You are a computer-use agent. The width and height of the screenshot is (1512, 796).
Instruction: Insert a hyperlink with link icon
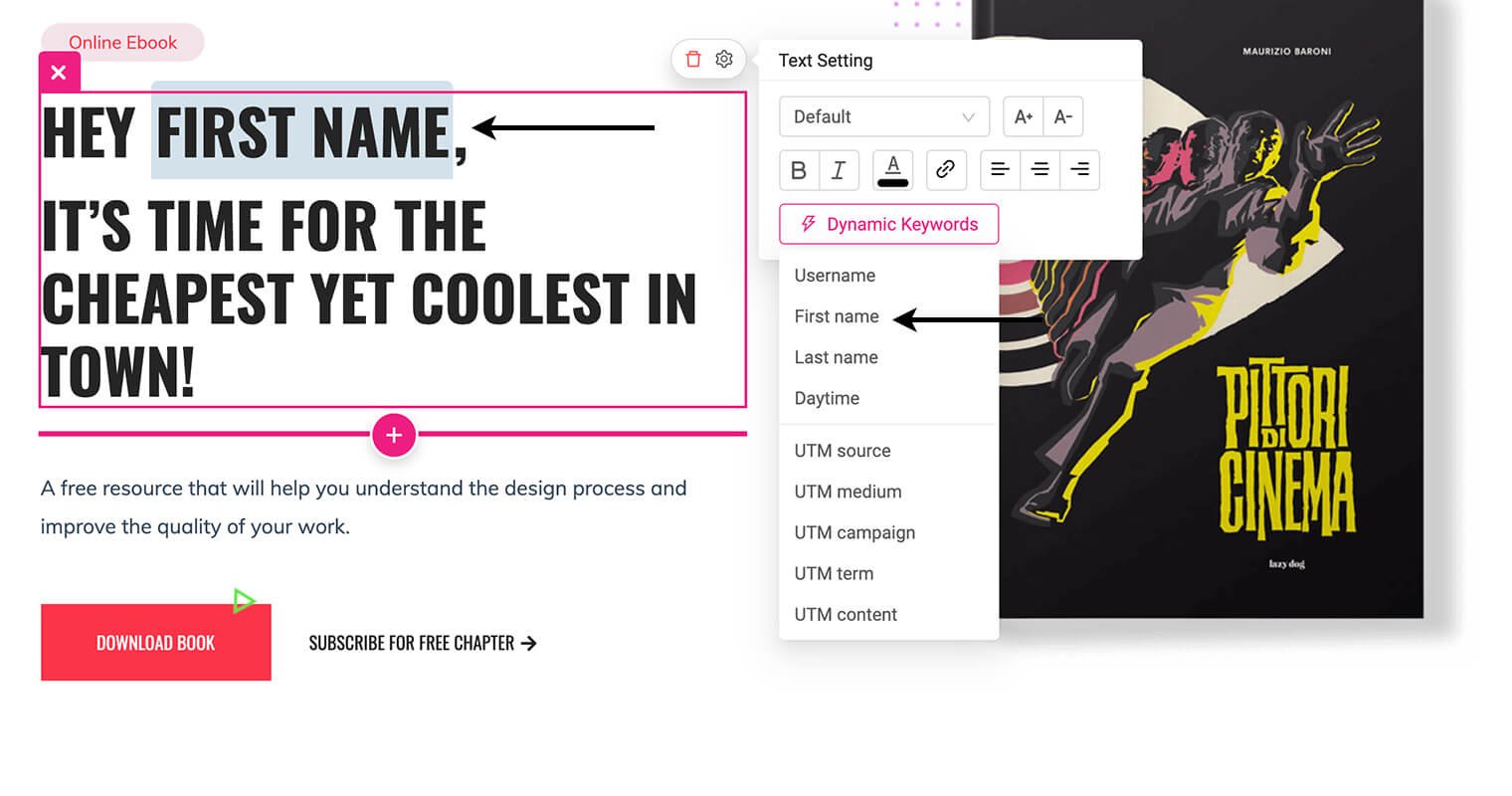point(946,170)
